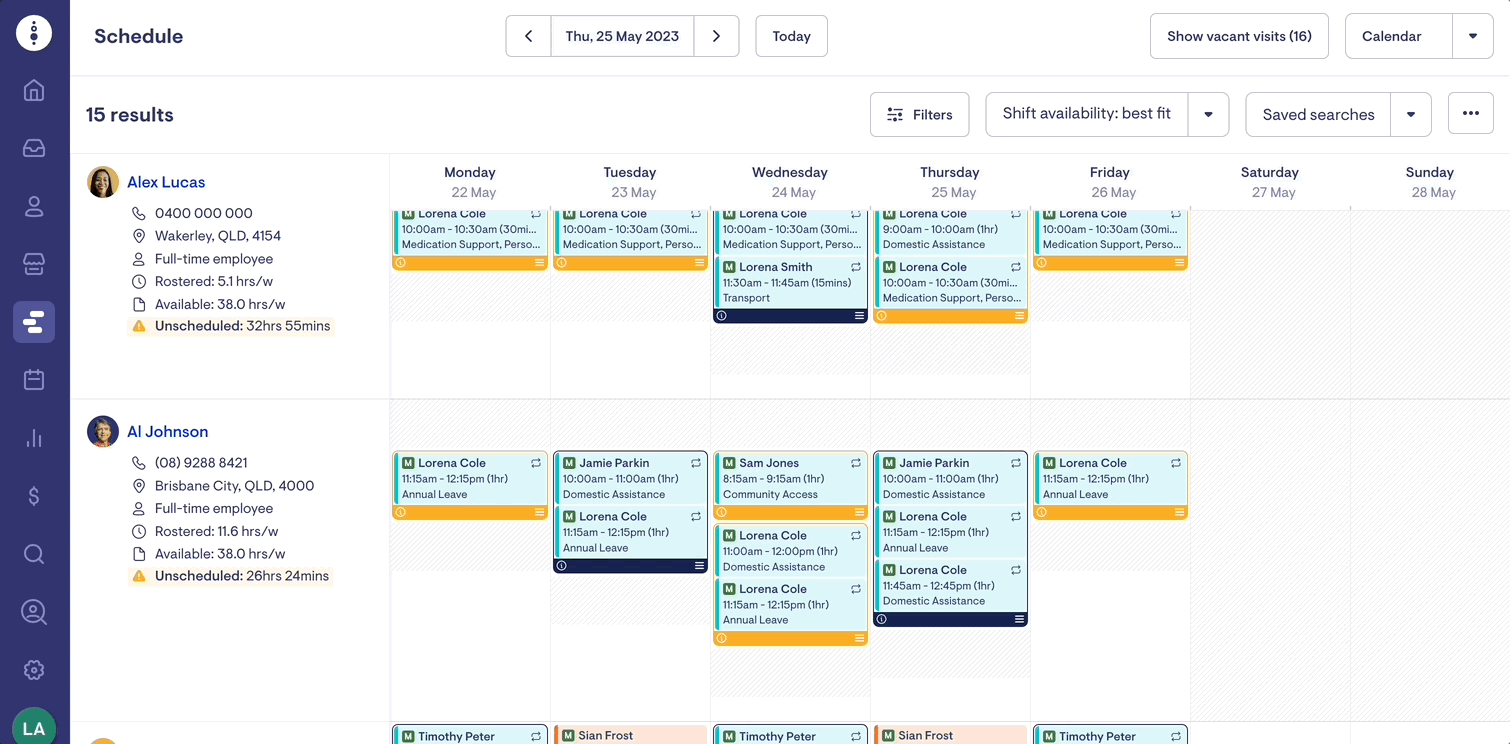Viewport: 1510px width, 744px height.
Task: Open the settings gear icon in sidebar
Action: [x=34, y=670]
